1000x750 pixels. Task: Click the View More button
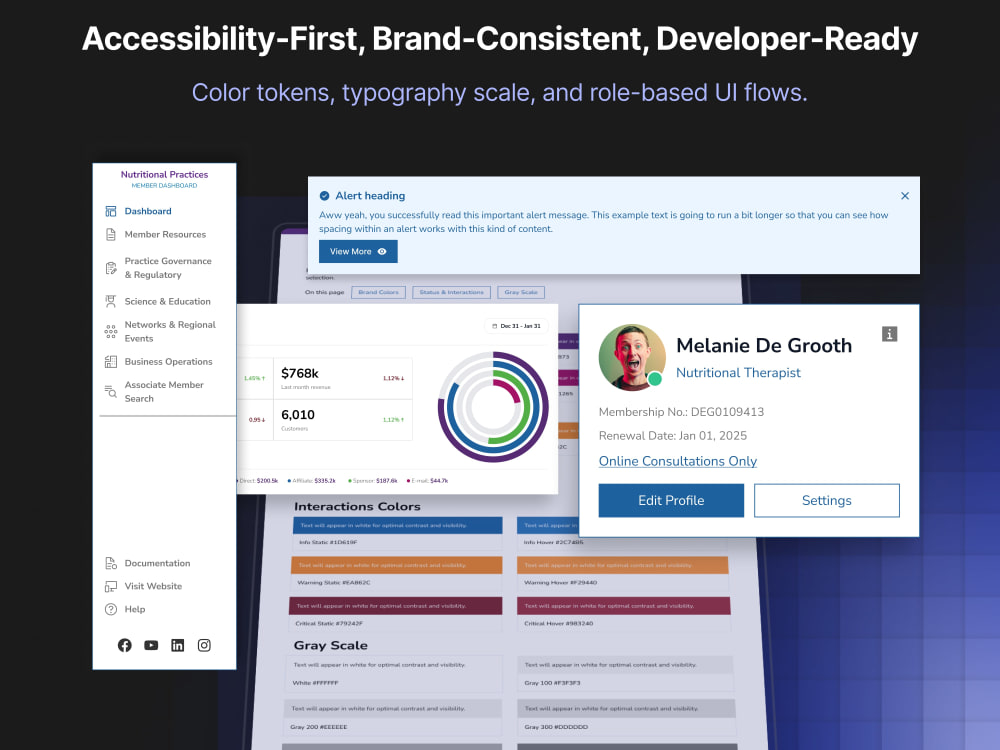(358, 251)
